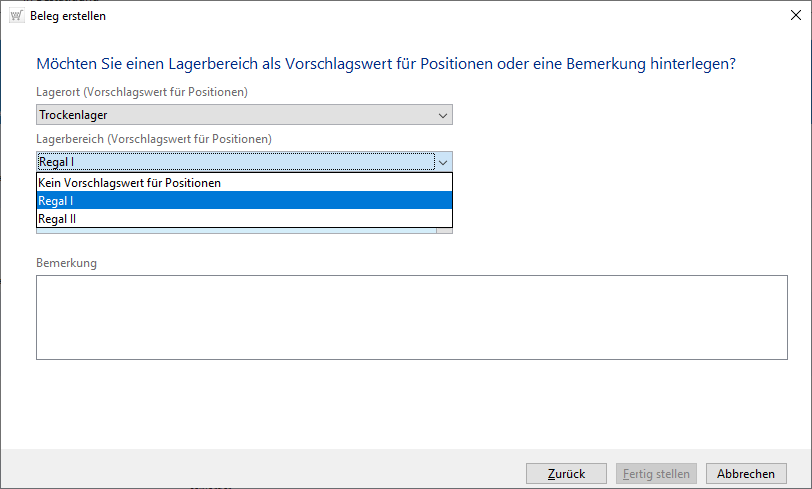812x489 pixels.
Task: Click the 'Lagerort (Vorschlagswert für Positionen)' label
Action: click(x=142, y=92)
